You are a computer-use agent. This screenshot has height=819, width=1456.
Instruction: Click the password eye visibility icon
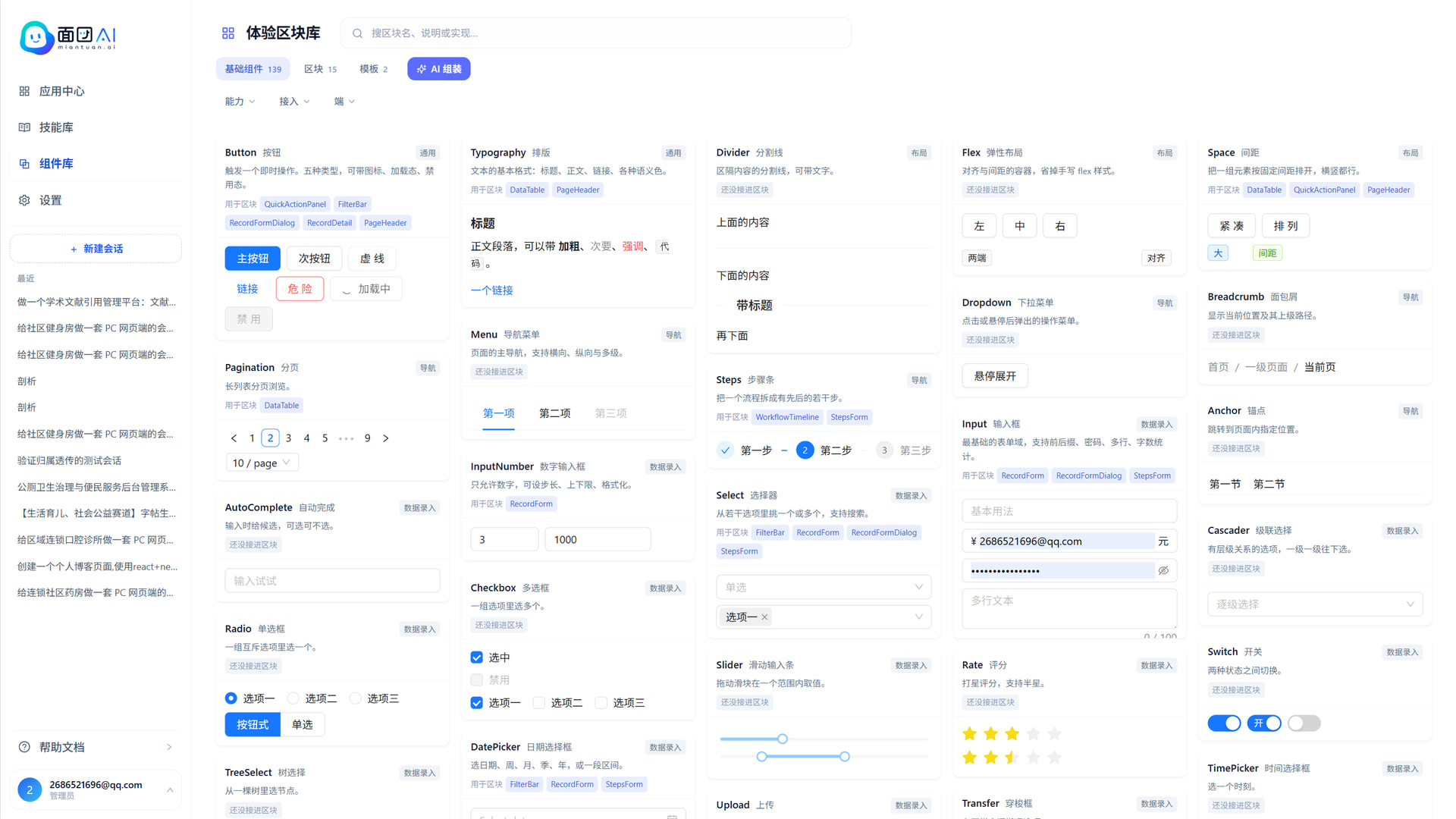click(x=1163, y=570)
